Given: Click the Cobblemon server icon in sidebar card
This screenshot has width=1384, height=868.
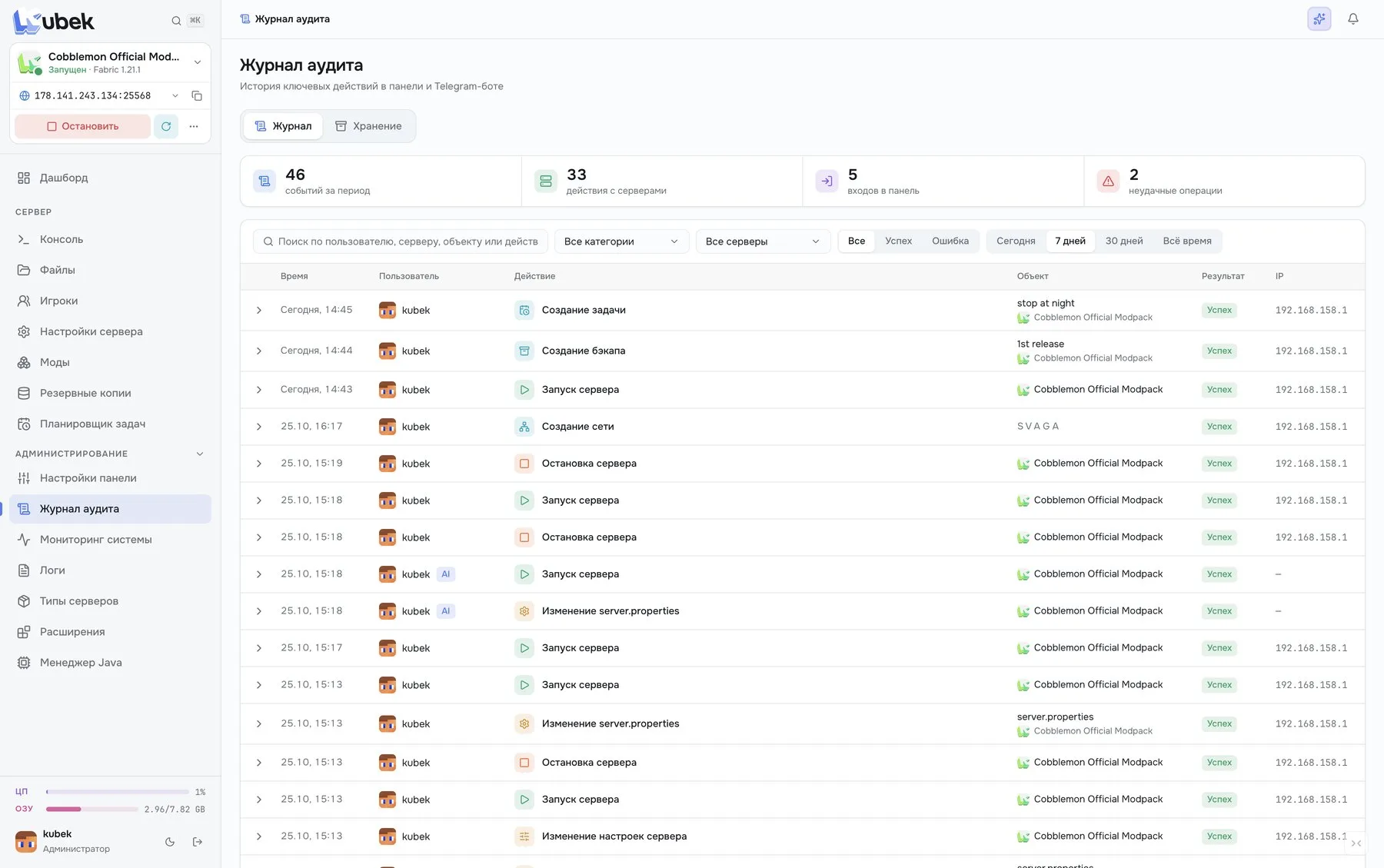Looking at the screenshot, I should 29,62.
